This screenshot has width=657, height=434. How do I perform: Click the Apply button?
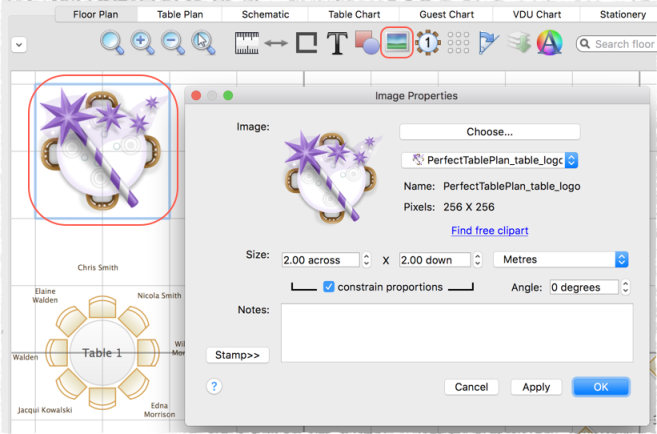pos(536,387)
